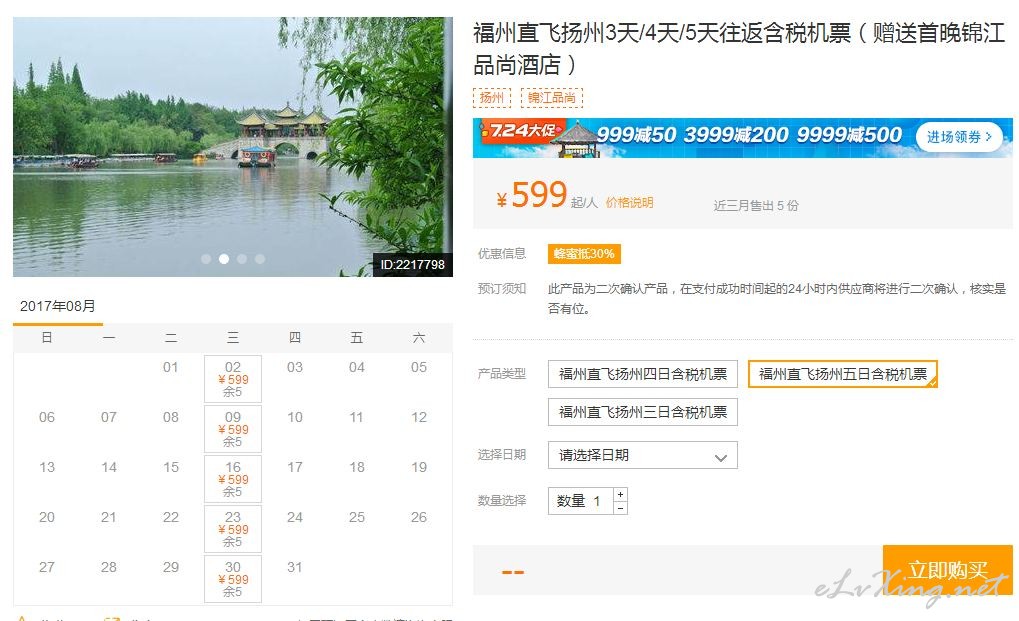Pick August 09 at ¥599
Viewport: 1019px width, 621px height.
(233, 429)
